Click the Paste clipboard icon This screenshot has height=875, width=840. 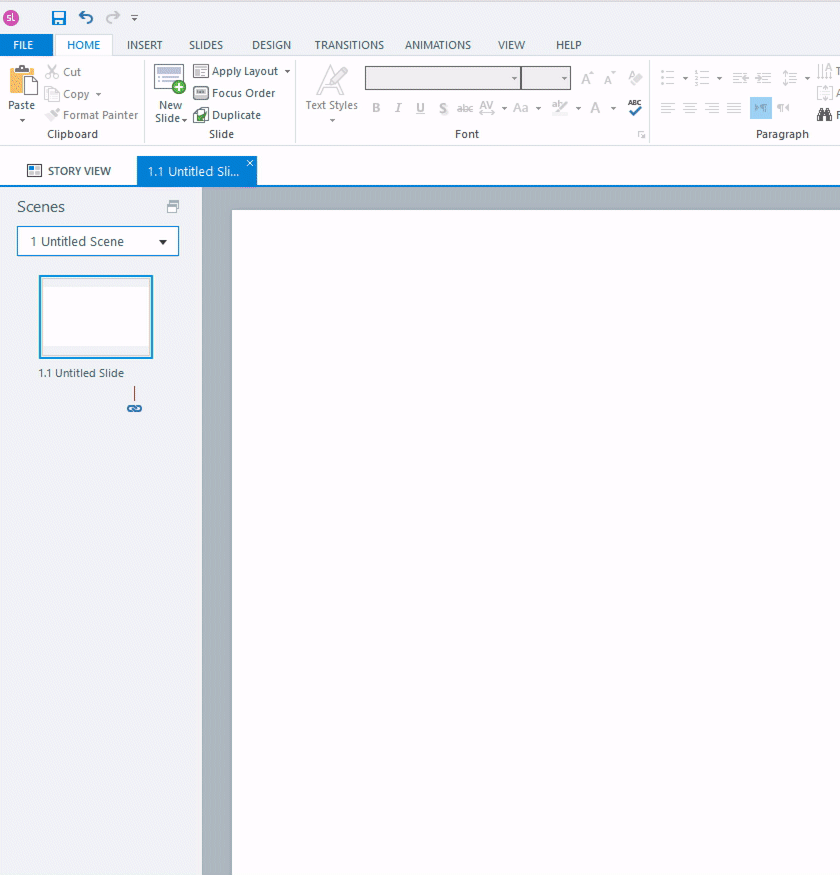[22, 80]
